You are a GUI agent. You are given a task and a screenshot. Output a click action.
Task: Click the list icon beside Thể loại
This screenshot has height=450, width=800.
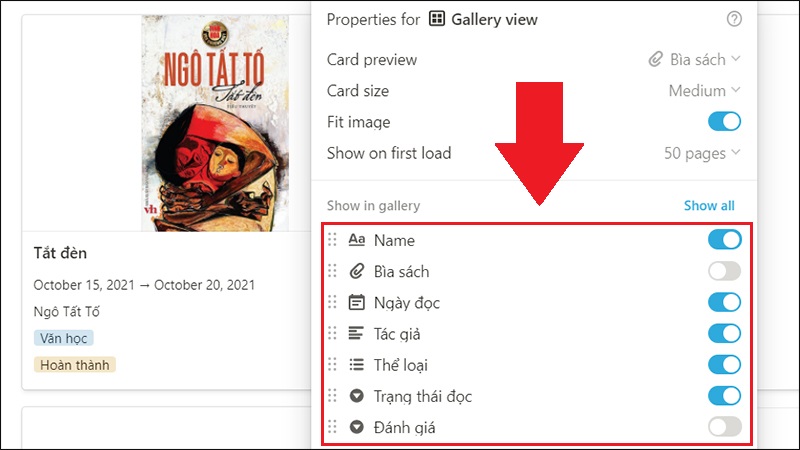coord(357,365)
